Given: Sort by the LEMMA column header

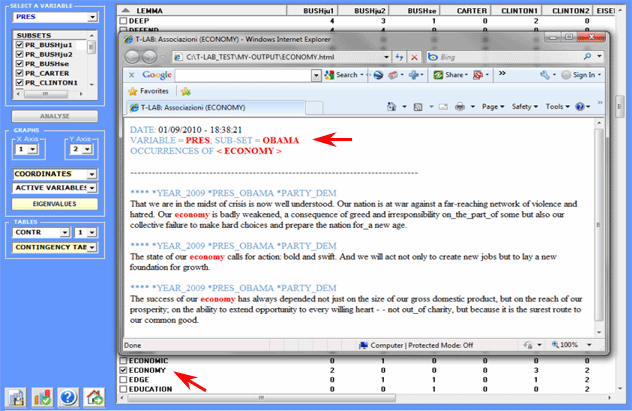Looking at the screenshot, I should [x=202, y=10].
